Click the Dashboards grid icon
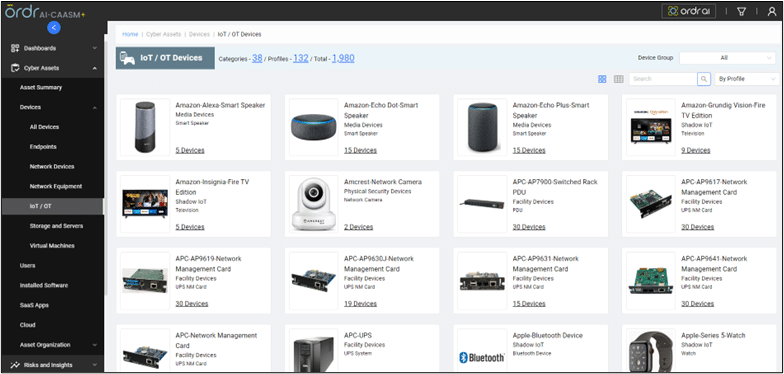The image size is (784, 374). point(15,48)
